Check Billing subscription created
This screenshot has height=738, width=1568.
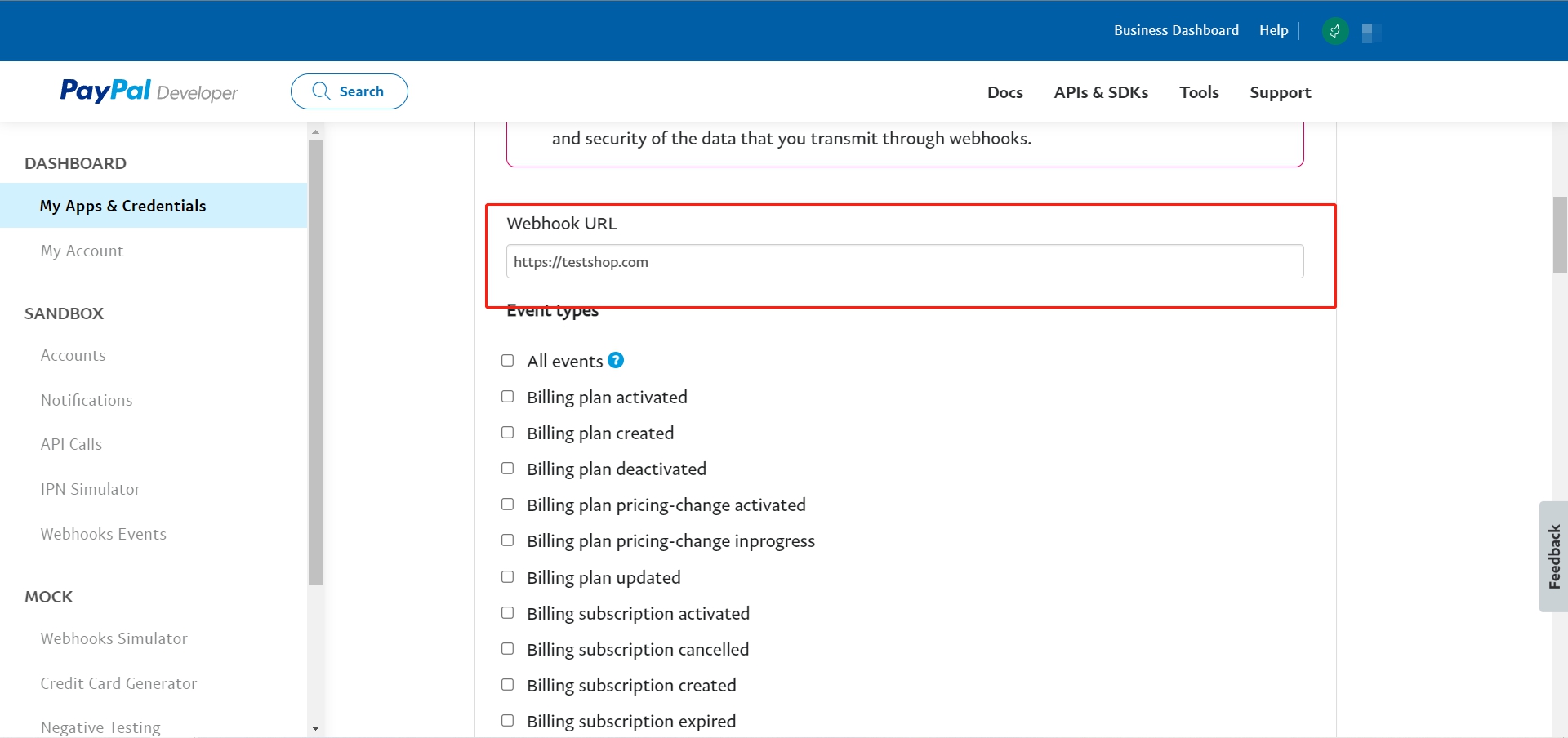point(508,684)
